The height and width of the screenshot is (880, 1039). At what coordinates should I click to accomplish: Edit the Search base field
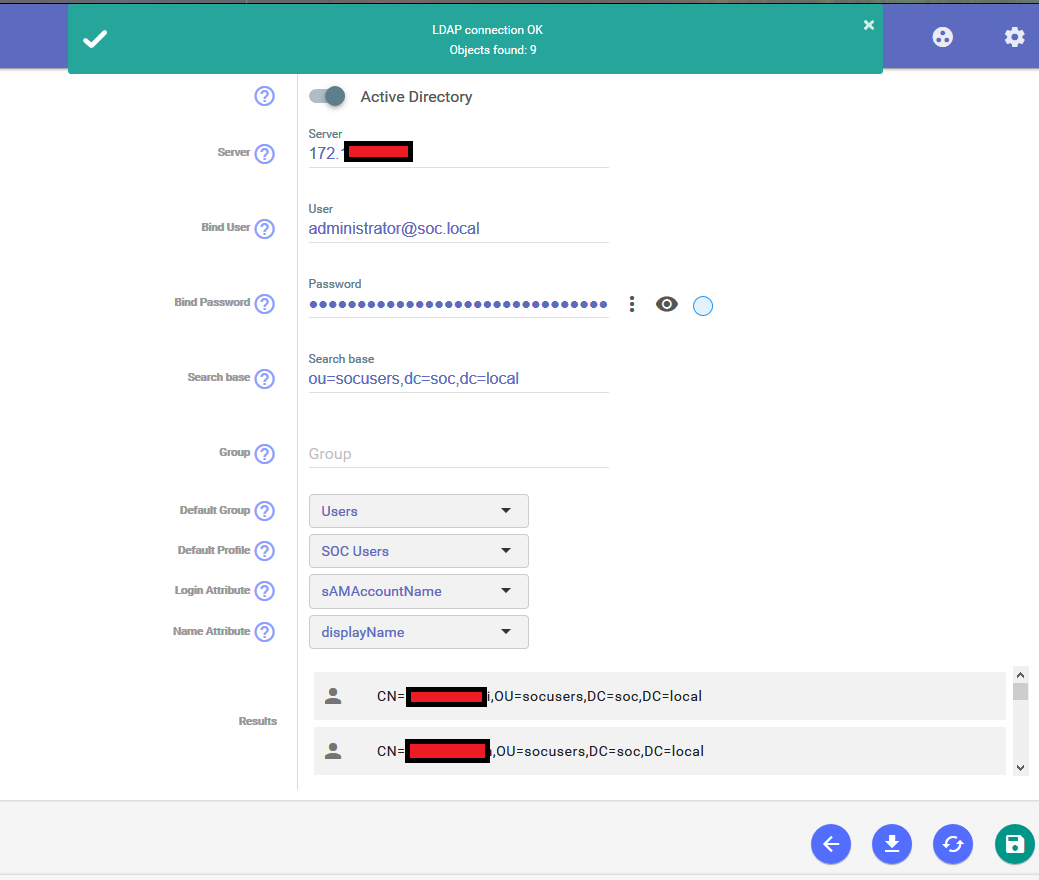(x=459, y=378)
